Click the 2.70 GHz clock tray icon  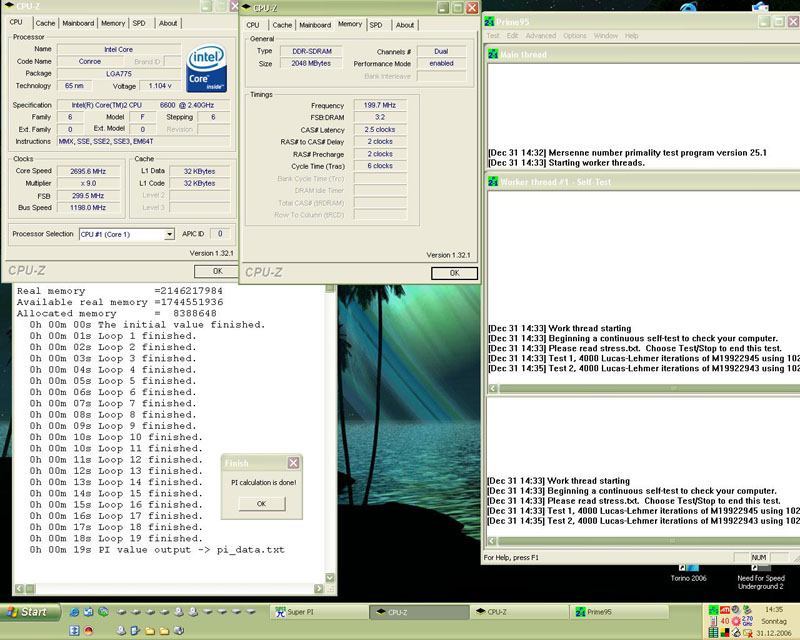(747, 621)
